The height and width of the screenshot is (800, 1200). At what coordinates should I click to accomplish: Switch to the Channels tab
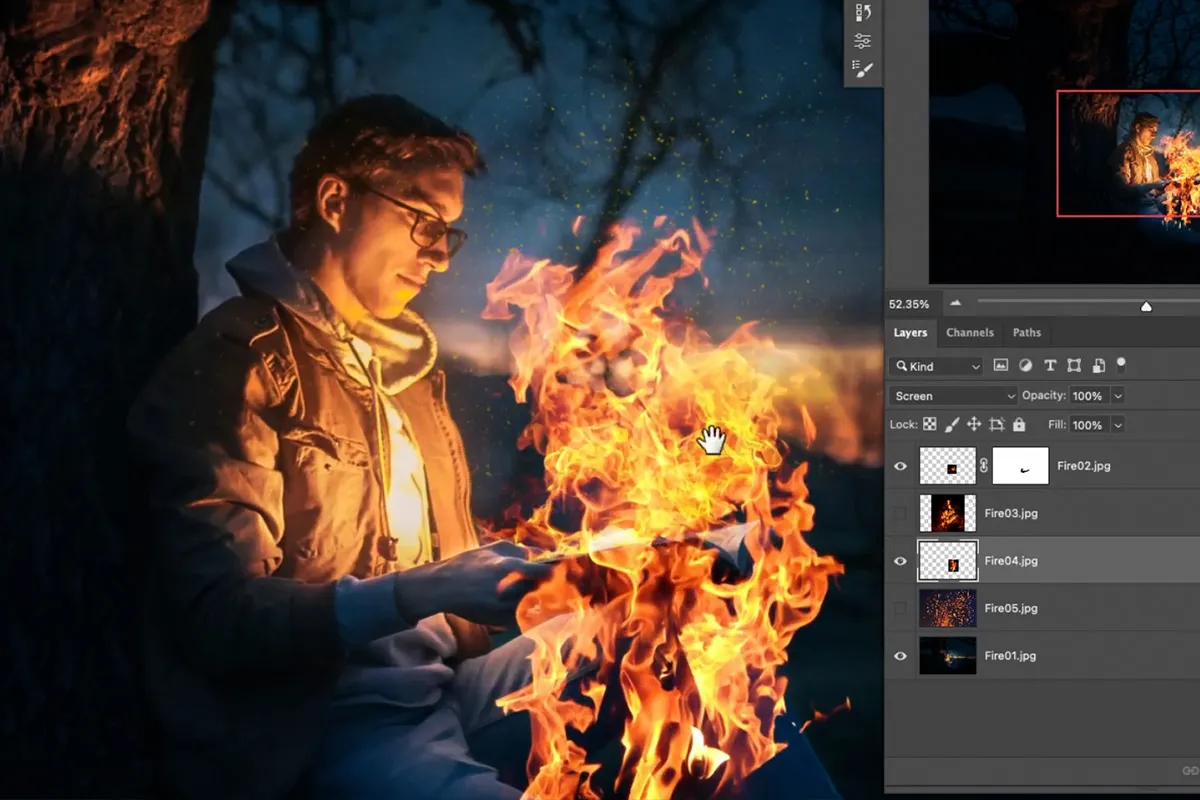point(969,332)
